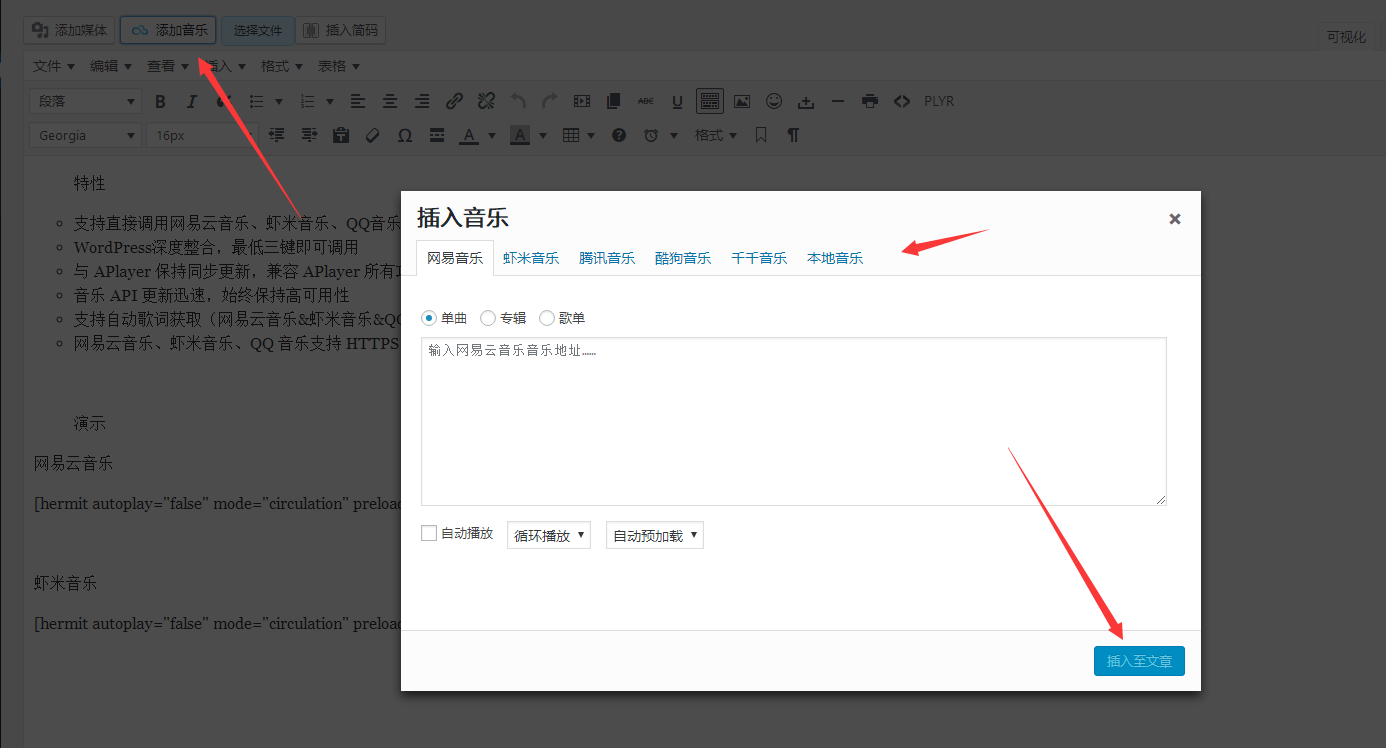Click the 选择文件 button

click(258, 30)
